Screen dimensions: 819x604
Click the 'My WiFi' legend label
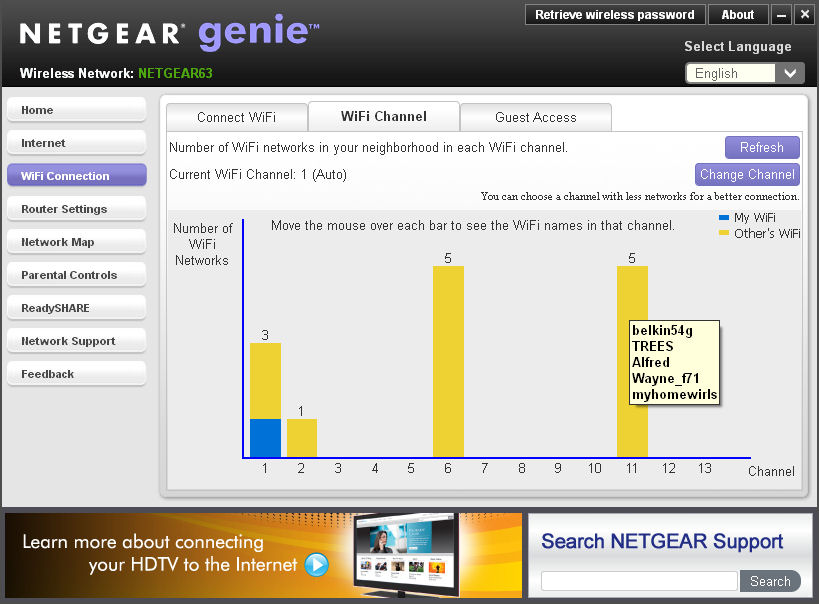point(755,217)
